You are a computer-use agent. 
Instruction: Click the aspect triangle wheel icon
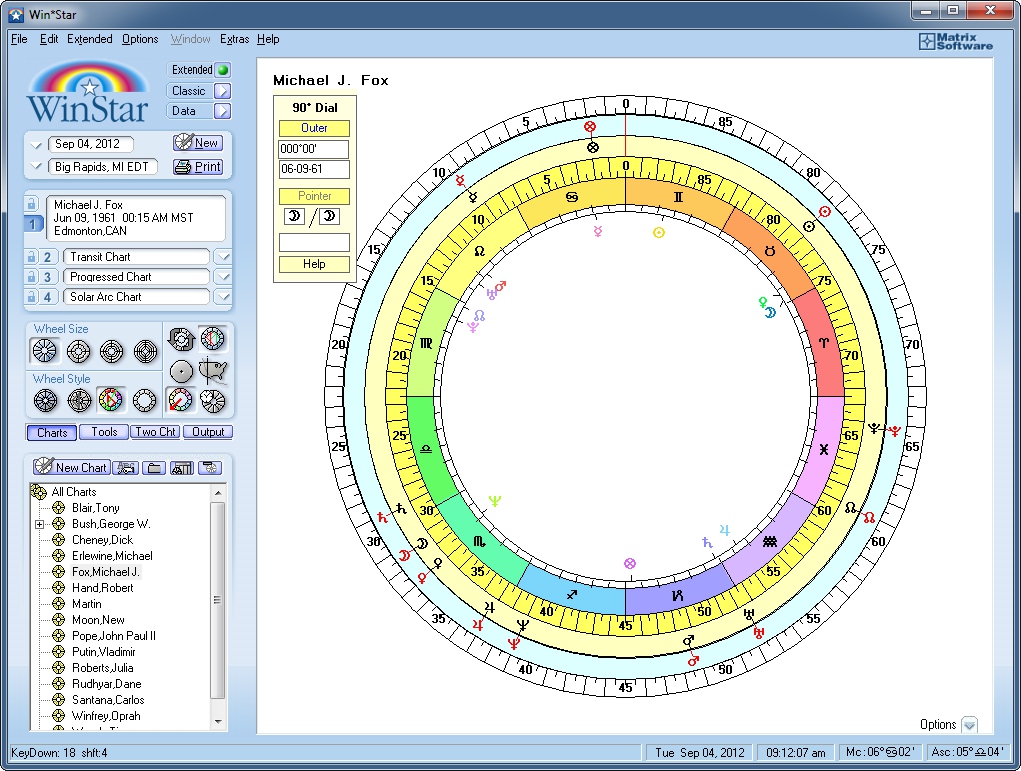pyautogui.click(x=213, y=339)
